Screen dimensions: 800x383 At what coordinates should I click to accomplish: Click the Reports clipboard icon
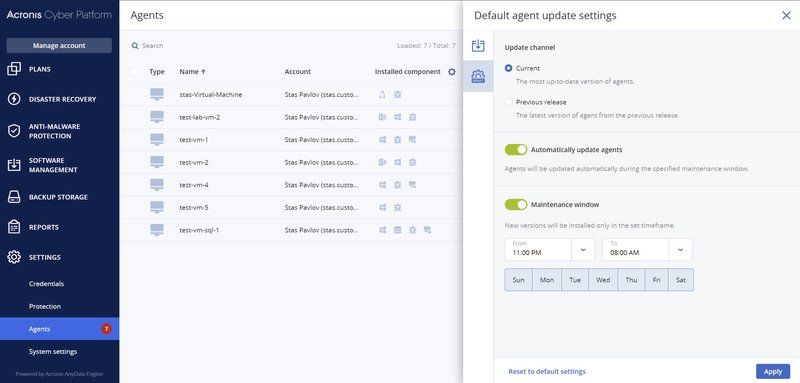[x=14, y=227]
